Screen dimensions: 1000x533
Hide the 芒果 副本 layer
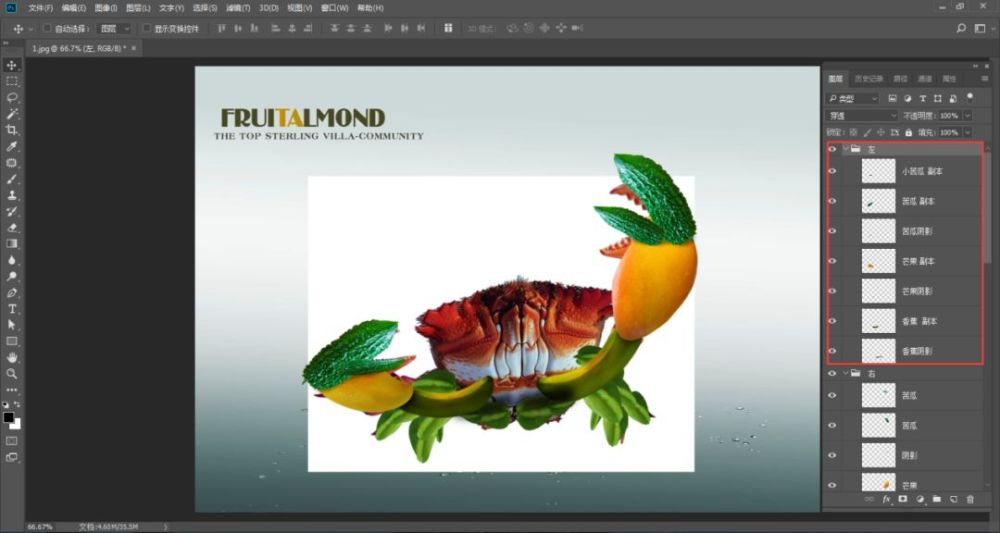pyautogui.click(x=832, y=261)
